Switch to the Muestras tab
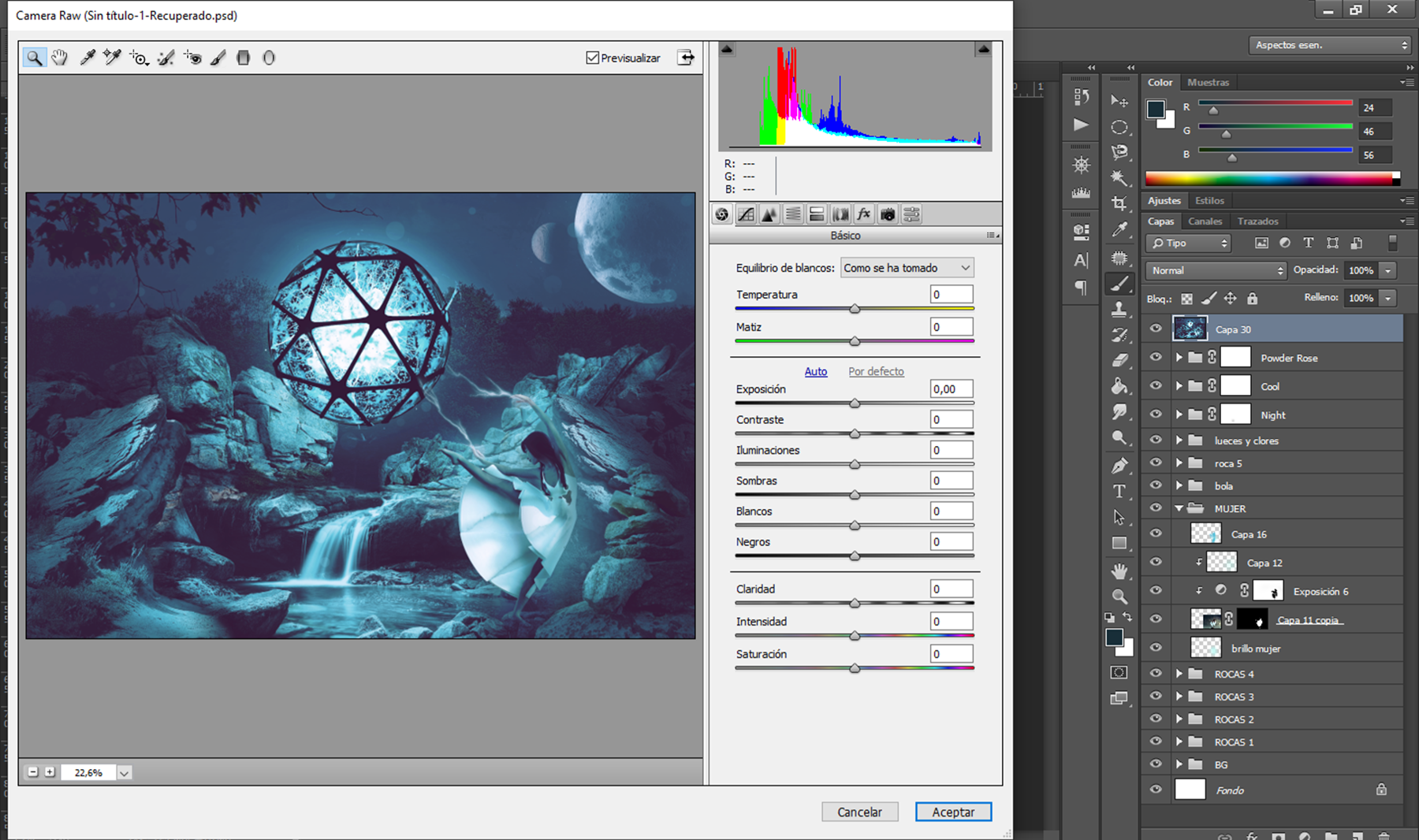Image resolution: width=1419 pixels, height=840 pixels. coord(1208,82)
